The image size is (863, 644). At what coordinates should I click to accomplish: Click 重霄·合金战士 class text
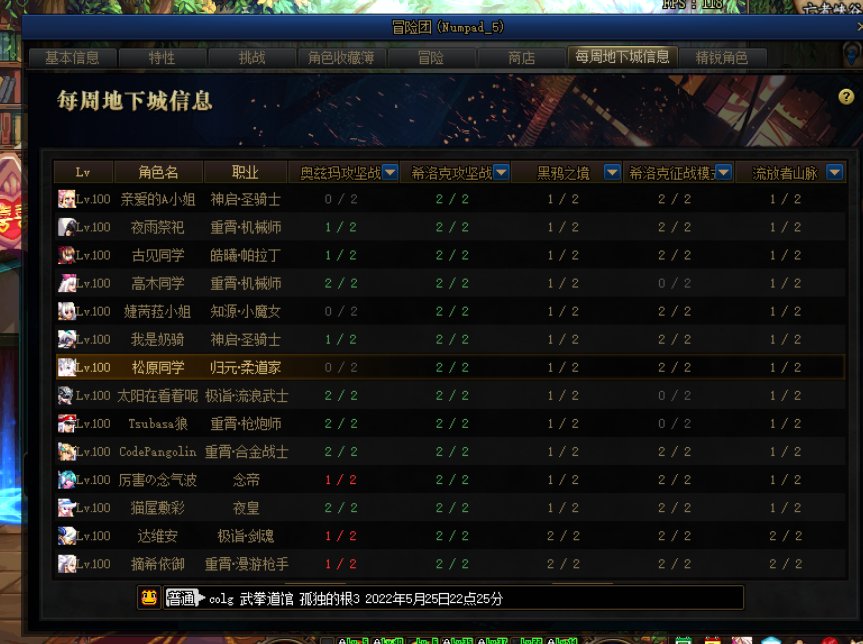[247, 452]
